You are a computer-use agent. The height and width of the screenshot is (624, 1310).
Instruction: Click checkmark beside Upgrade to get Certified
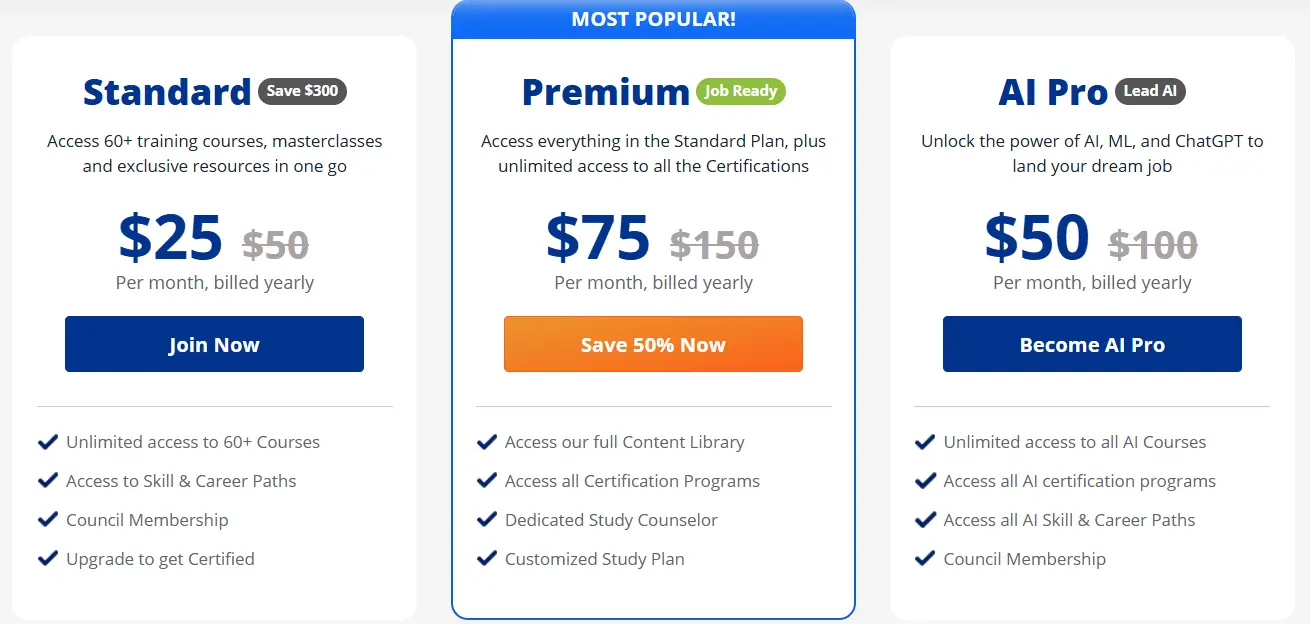47,559
